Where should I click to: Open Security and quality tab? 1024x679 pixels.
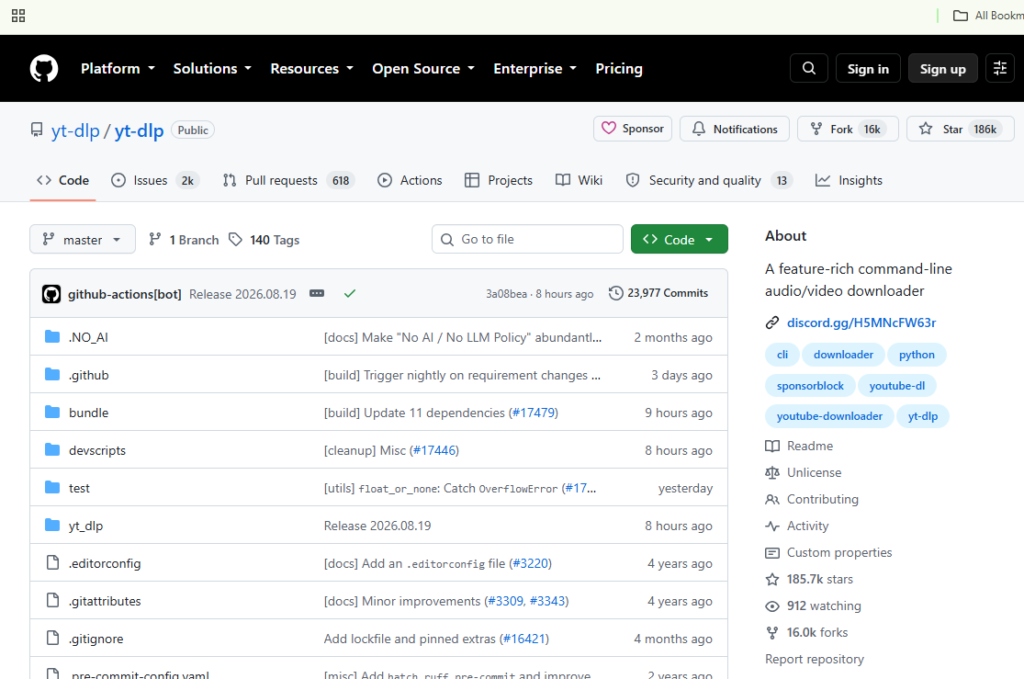click(709, 181)
